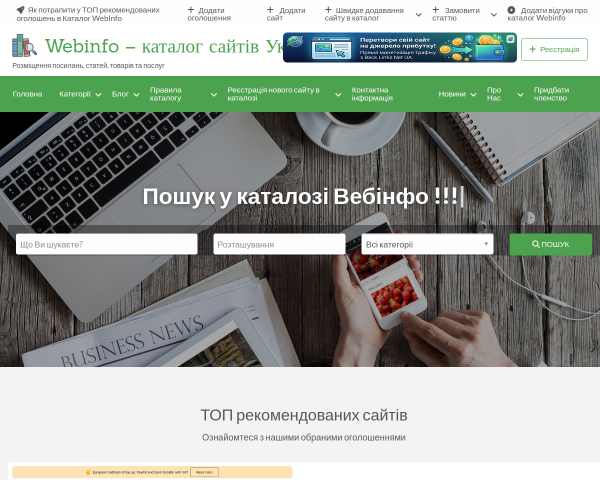Click the plus icon beside 'Замовити статтю'
This screenshot has width=600, height=480.
click(435, 10)
